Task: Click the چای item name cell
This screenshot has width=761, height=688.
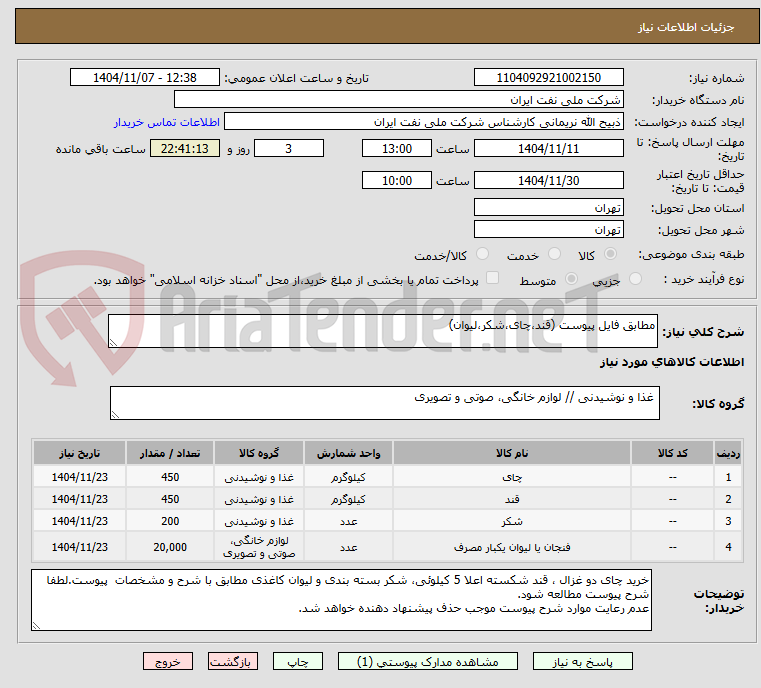Action: 512,477
